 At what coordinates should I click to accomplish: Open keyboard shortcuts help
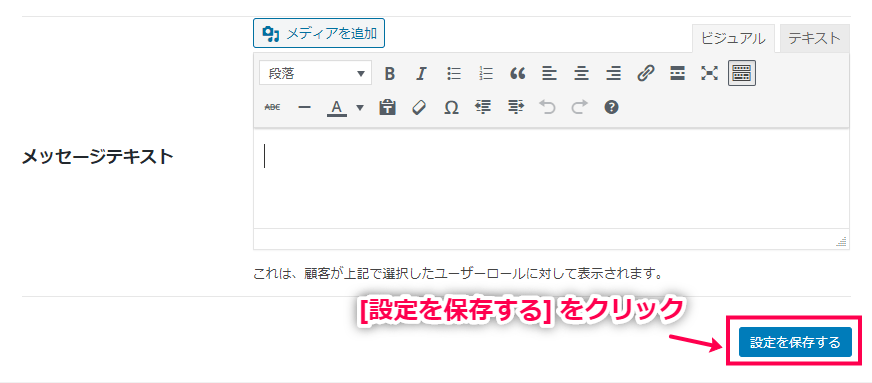[612, 107]
